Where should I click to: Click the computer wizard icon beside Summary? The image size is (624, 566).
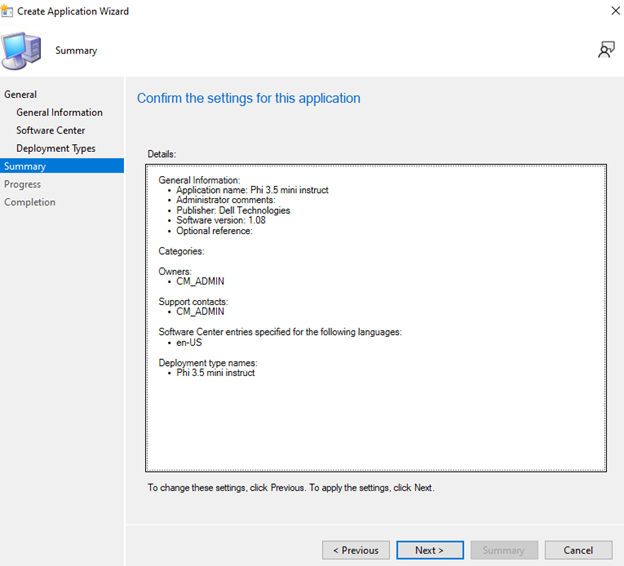click(x=21, y=51)
